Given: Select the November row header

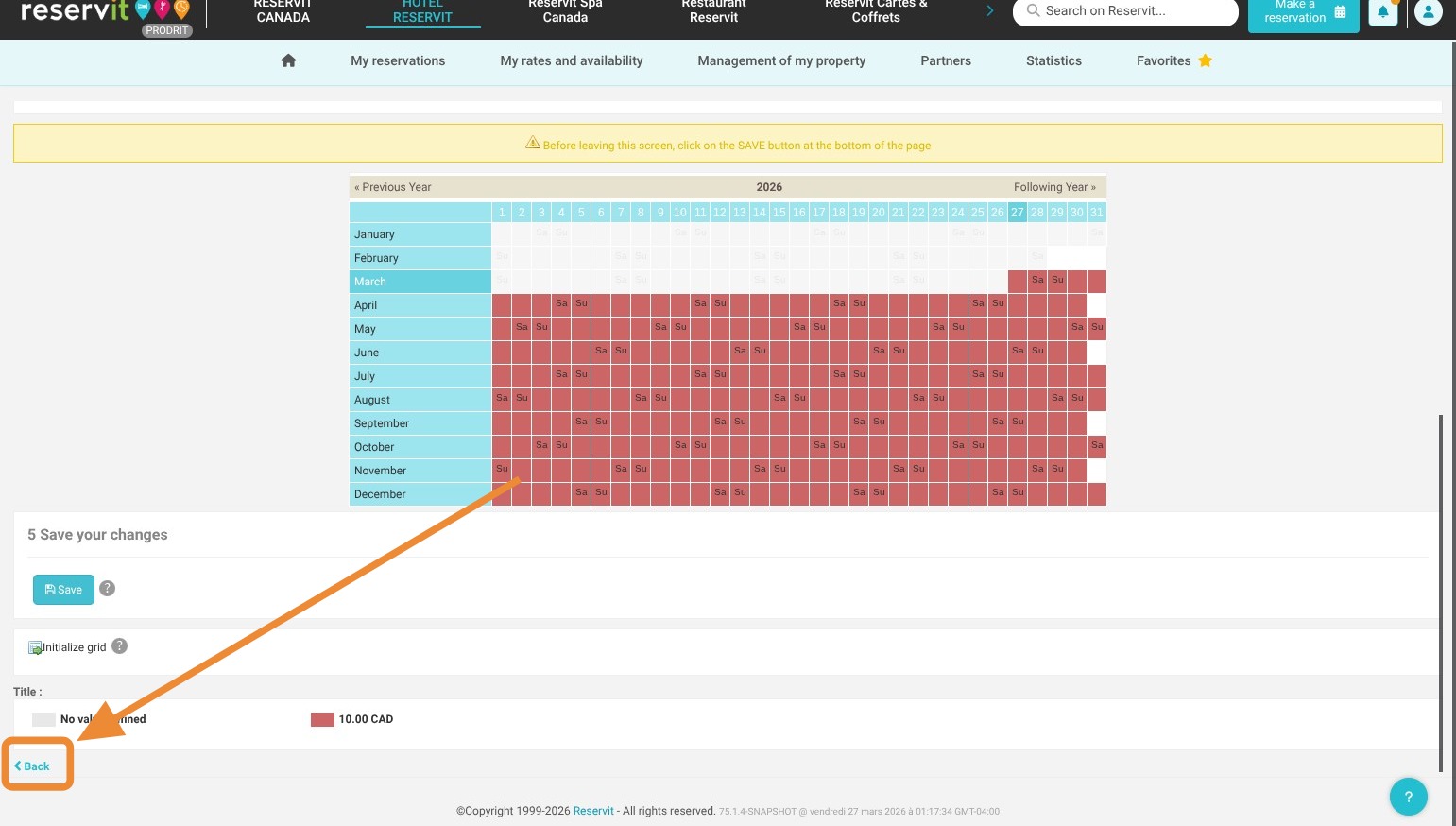Looking at the screenshot, I should point(420,471).
